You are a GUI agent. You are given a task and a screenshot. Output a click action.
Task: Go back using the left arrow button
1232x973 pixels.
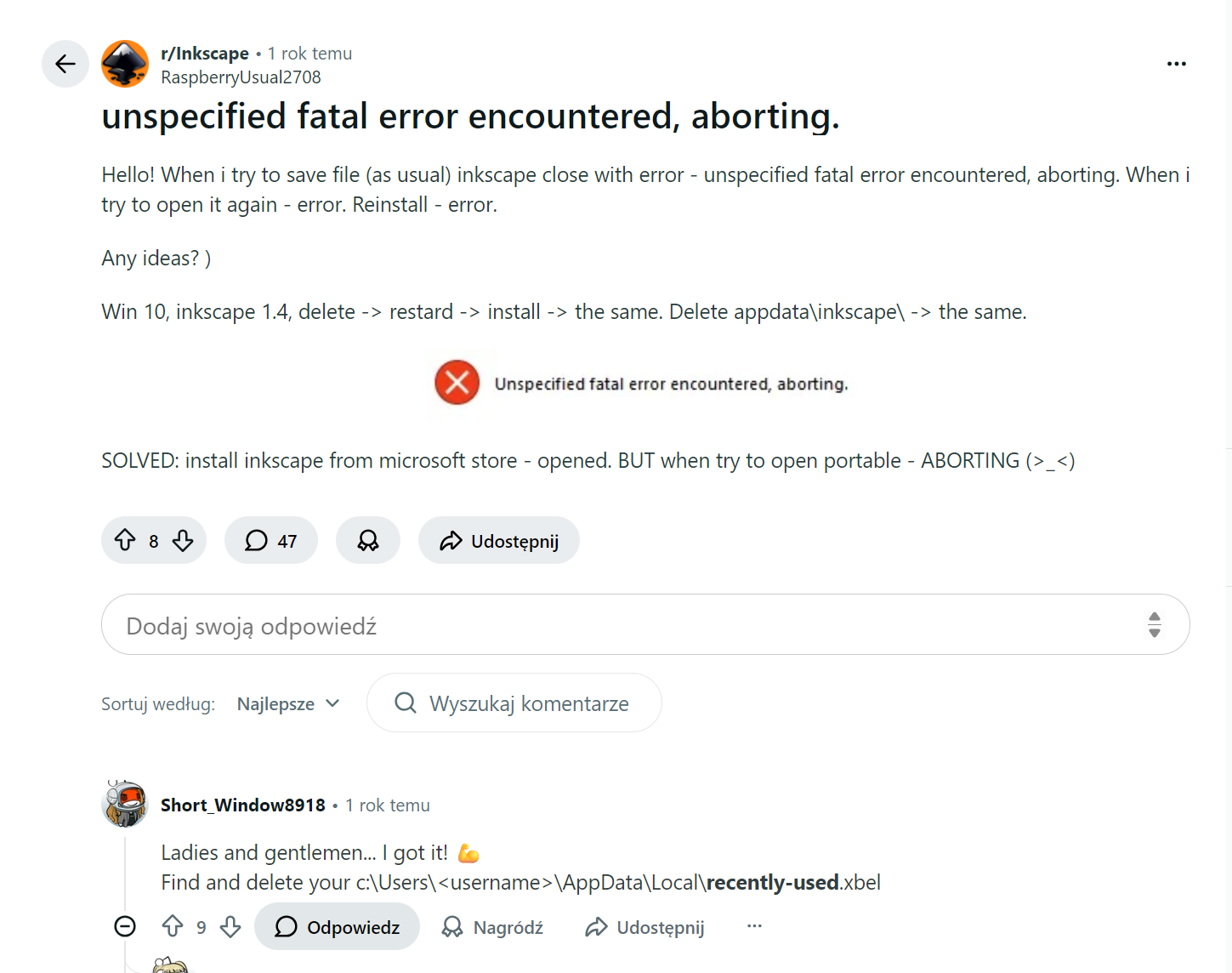click(x=65, y=64)
